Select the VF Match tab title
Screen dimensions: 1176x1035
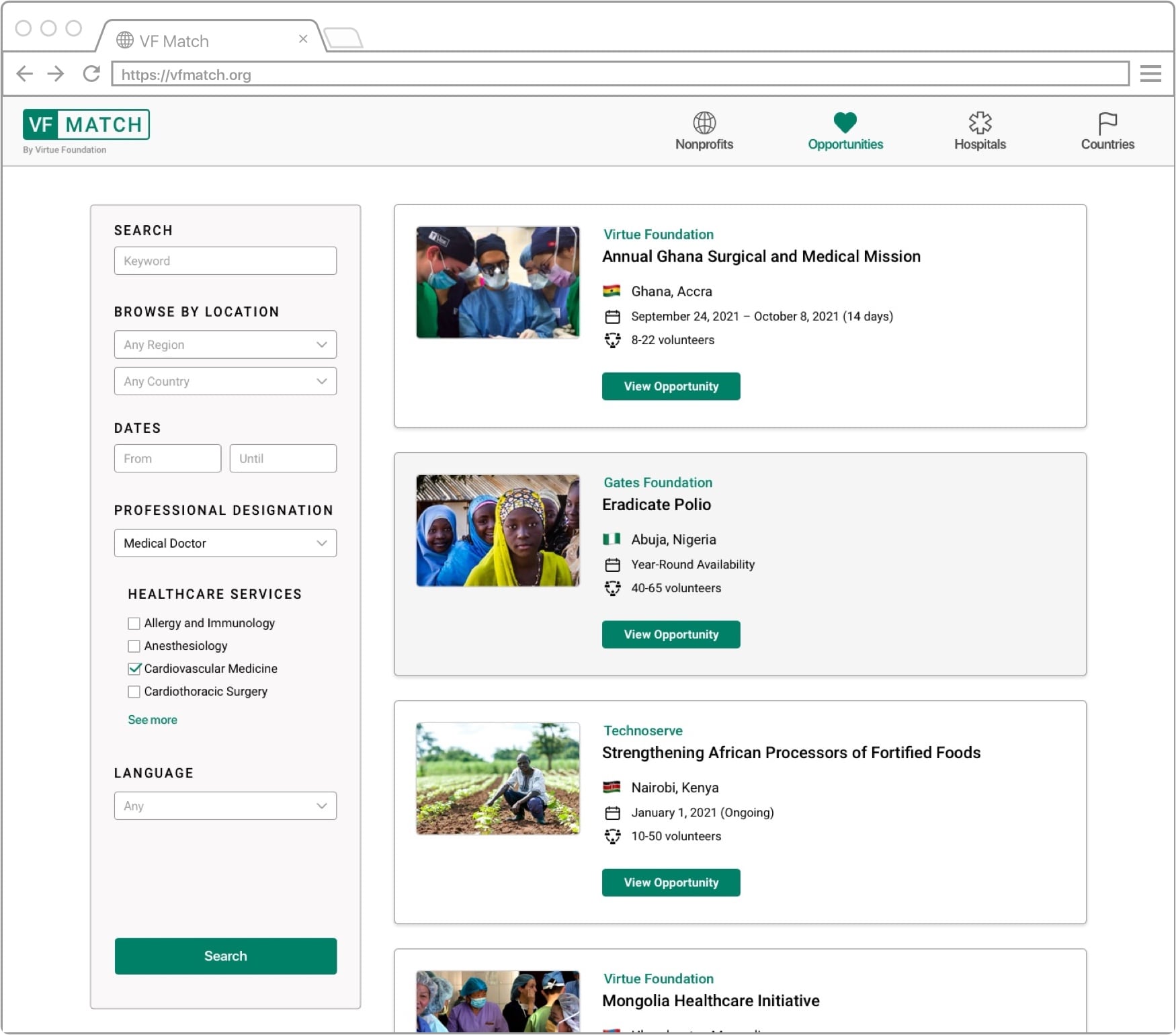pyautogui.click(x=174, y=41)
